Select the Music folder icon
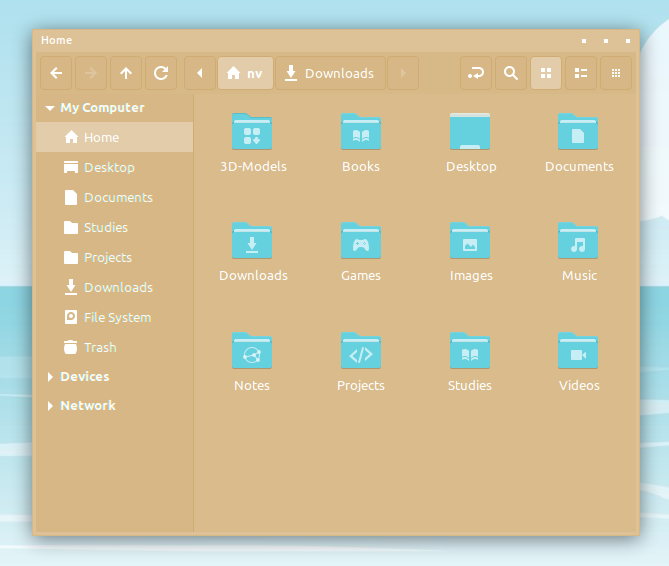 point(578,242)
